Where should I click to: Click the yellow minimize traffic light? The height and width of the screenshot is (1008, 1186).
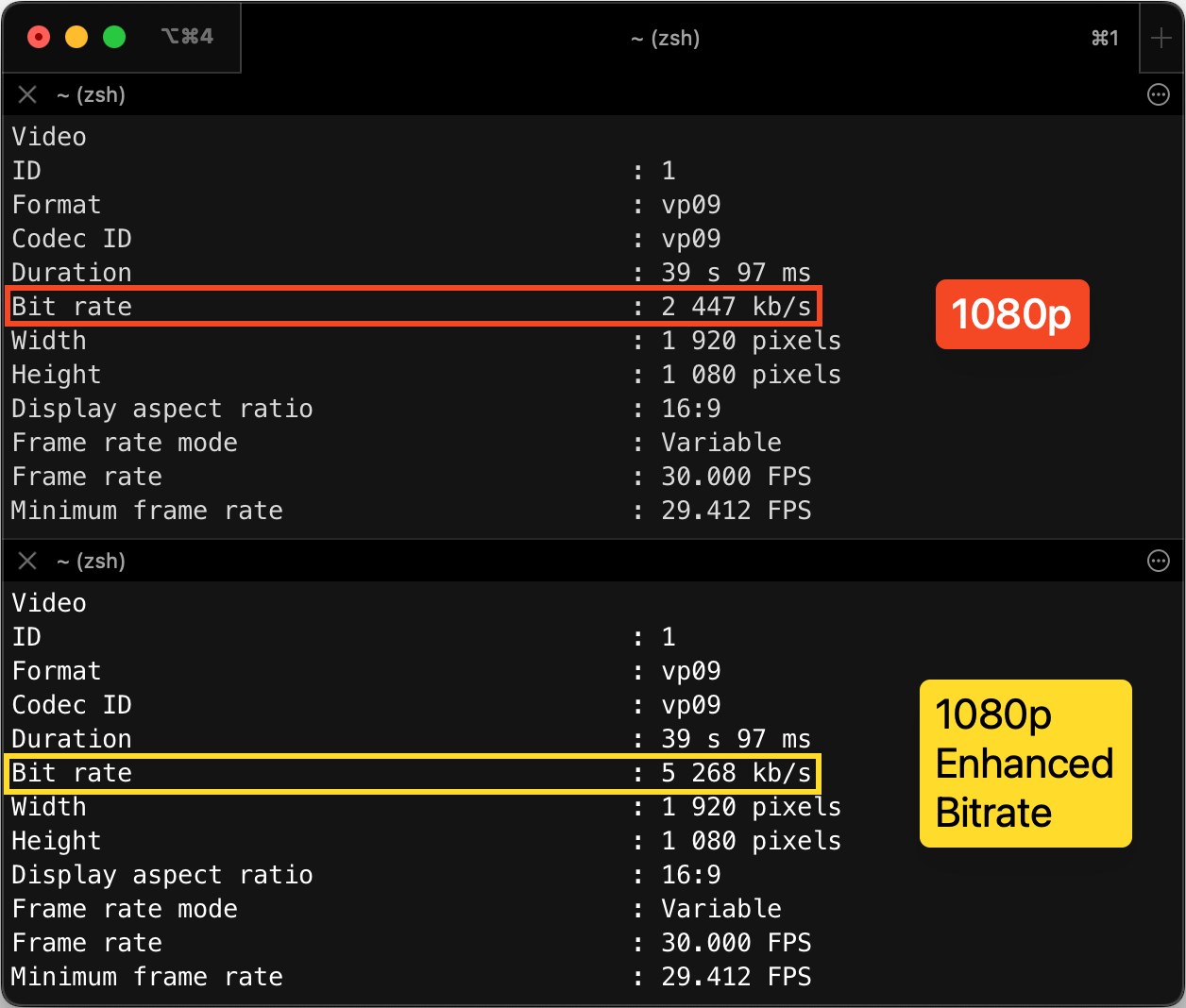pos(76,36)
